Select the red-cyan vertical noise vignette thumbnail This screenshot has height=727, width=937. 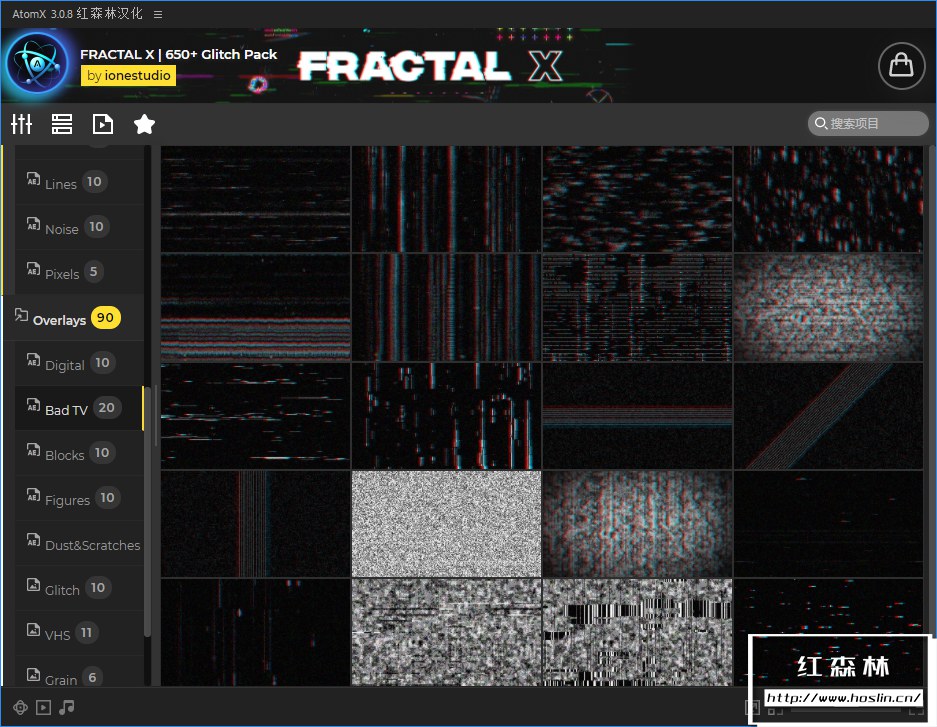637,524
